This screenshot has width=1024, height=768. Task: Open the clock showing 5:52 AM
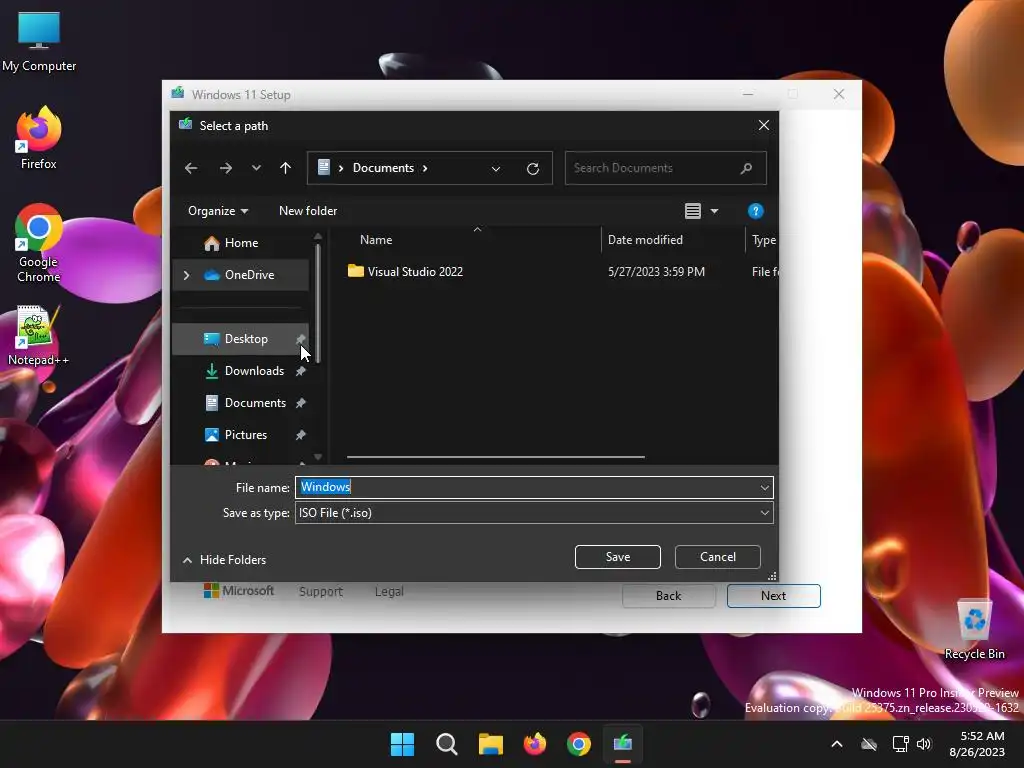click(977, 744)
